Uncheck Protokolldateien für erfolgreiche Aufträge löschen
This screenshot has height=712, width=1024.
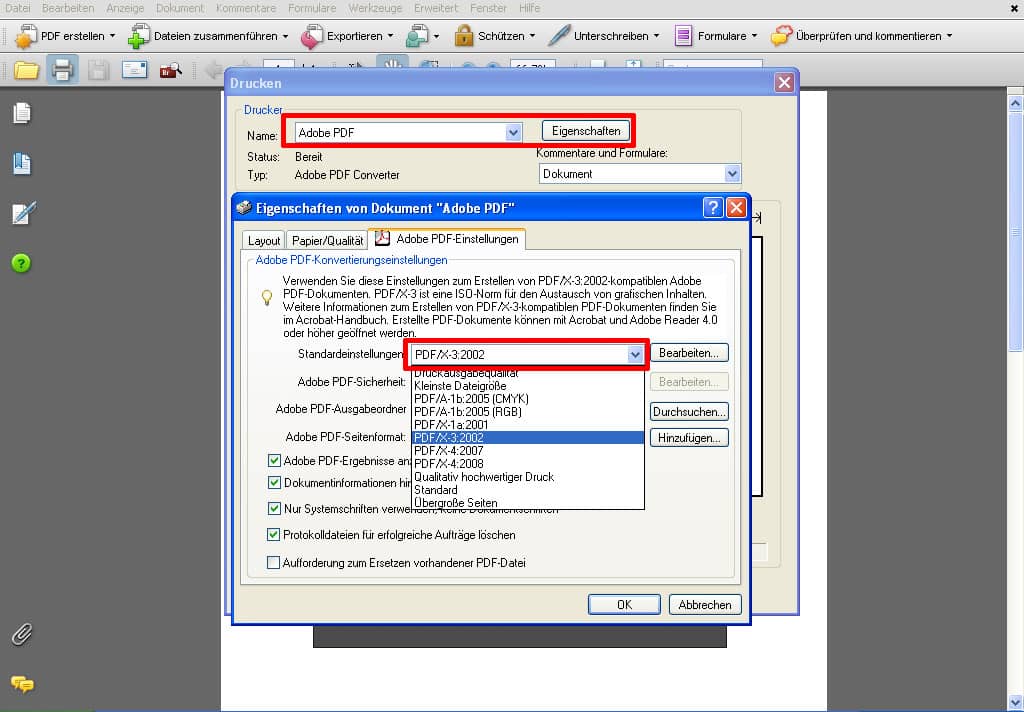(276, 535)
